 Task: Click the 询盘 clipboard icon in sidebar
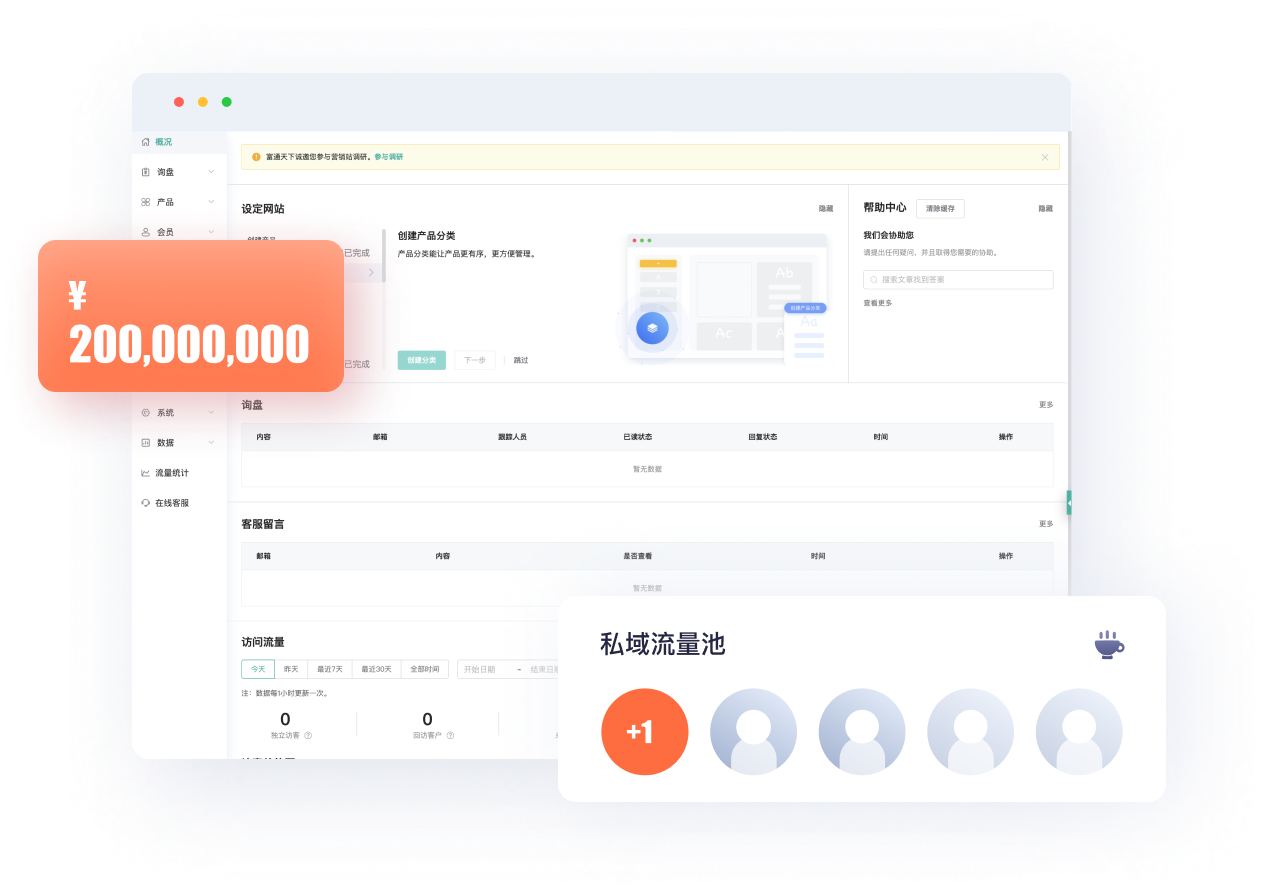146,172
